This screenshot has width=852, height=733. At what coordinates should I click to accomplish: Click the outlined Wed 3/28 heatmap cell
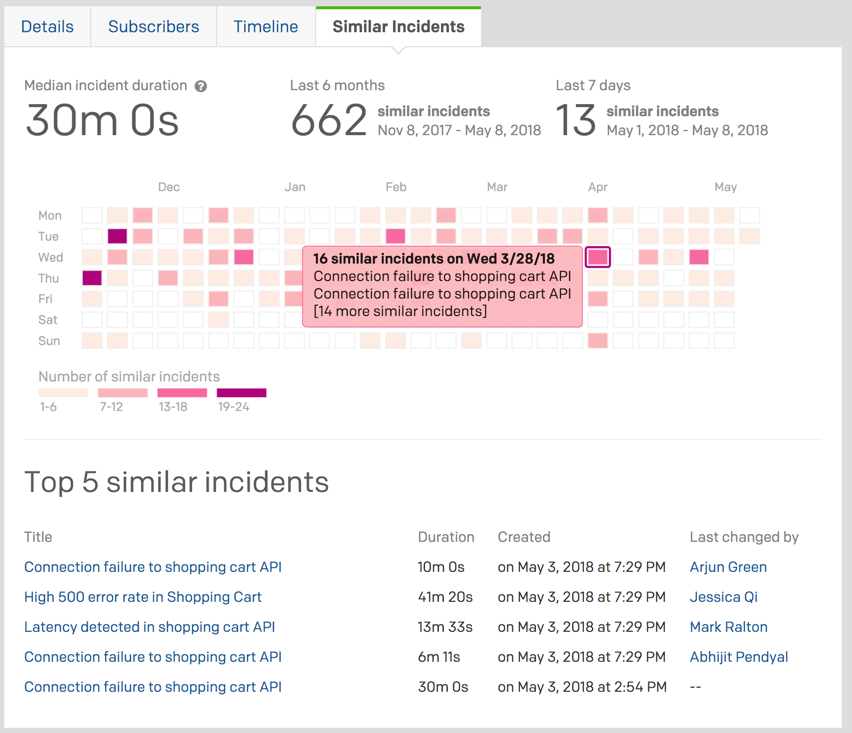598,257
